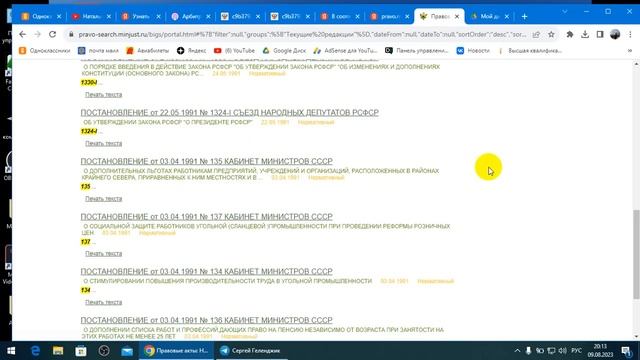Open File Explorer from the taskbar

[x=58, y=351]
